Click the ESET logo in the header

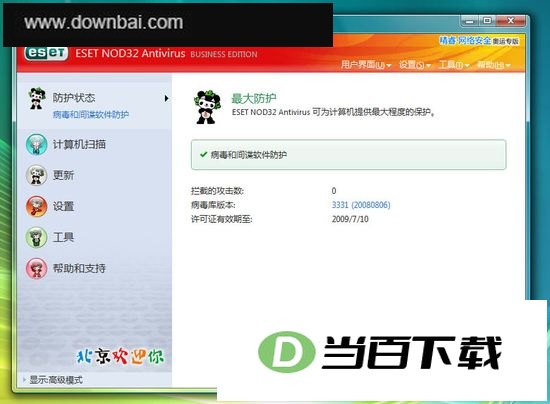[x=46, y=53]
